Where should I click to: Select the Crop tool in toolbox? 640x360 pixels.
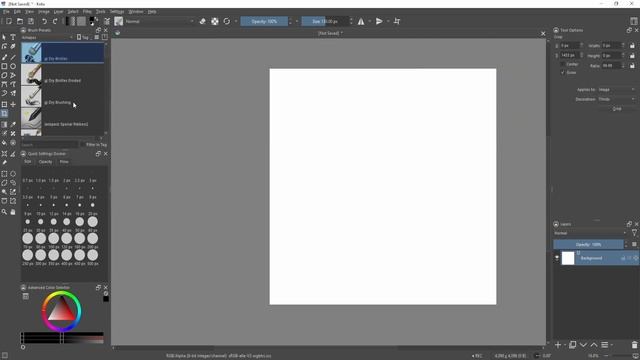pos(4,114)
